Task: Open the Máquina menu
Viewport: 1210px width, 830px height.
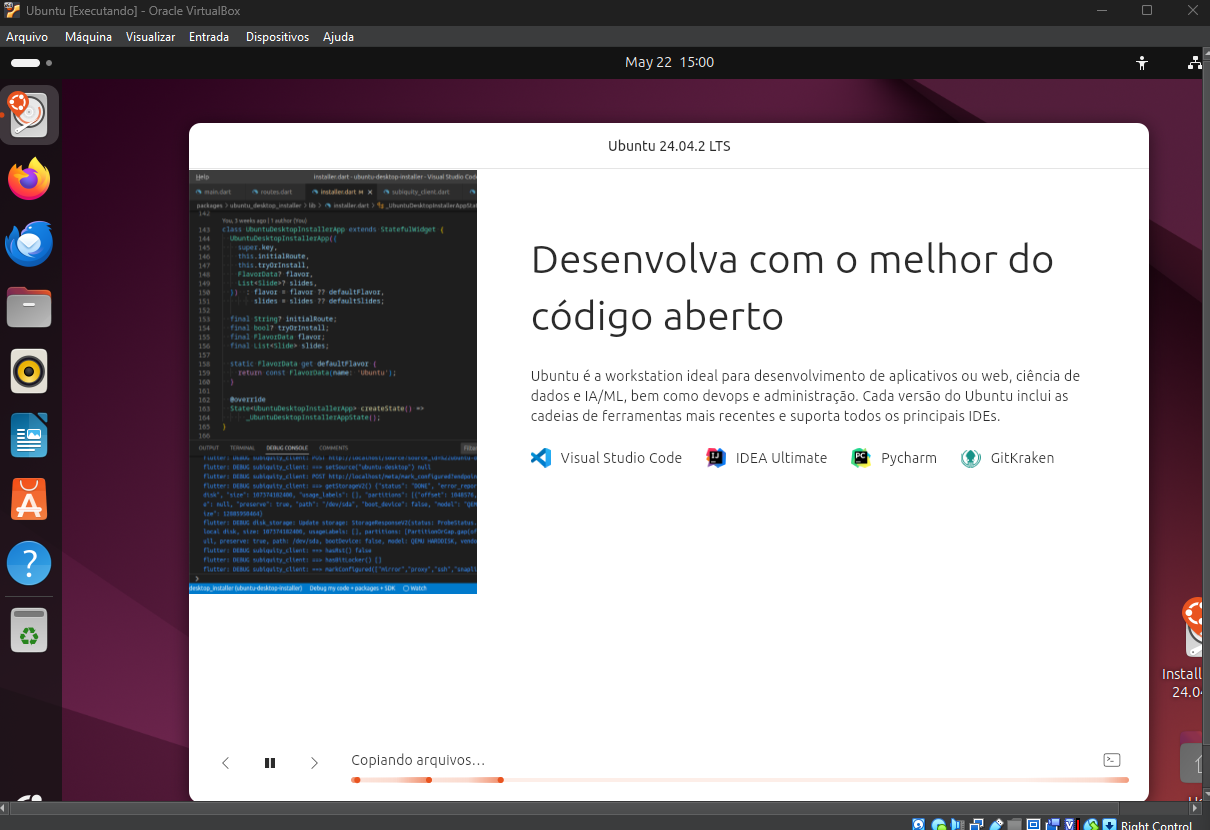Action: [88, 37]
